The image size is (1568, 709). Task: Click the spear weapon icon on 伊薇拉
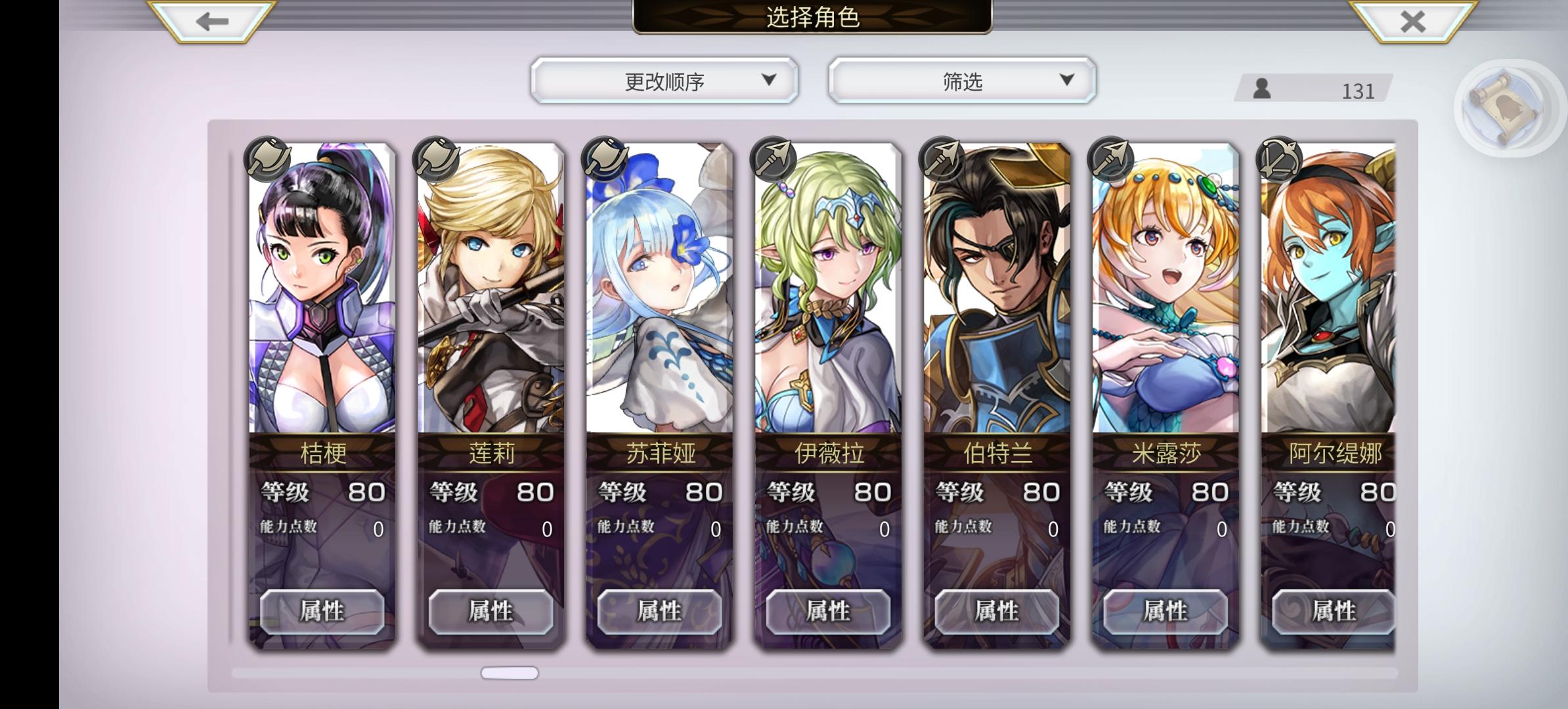pos(773,159)
